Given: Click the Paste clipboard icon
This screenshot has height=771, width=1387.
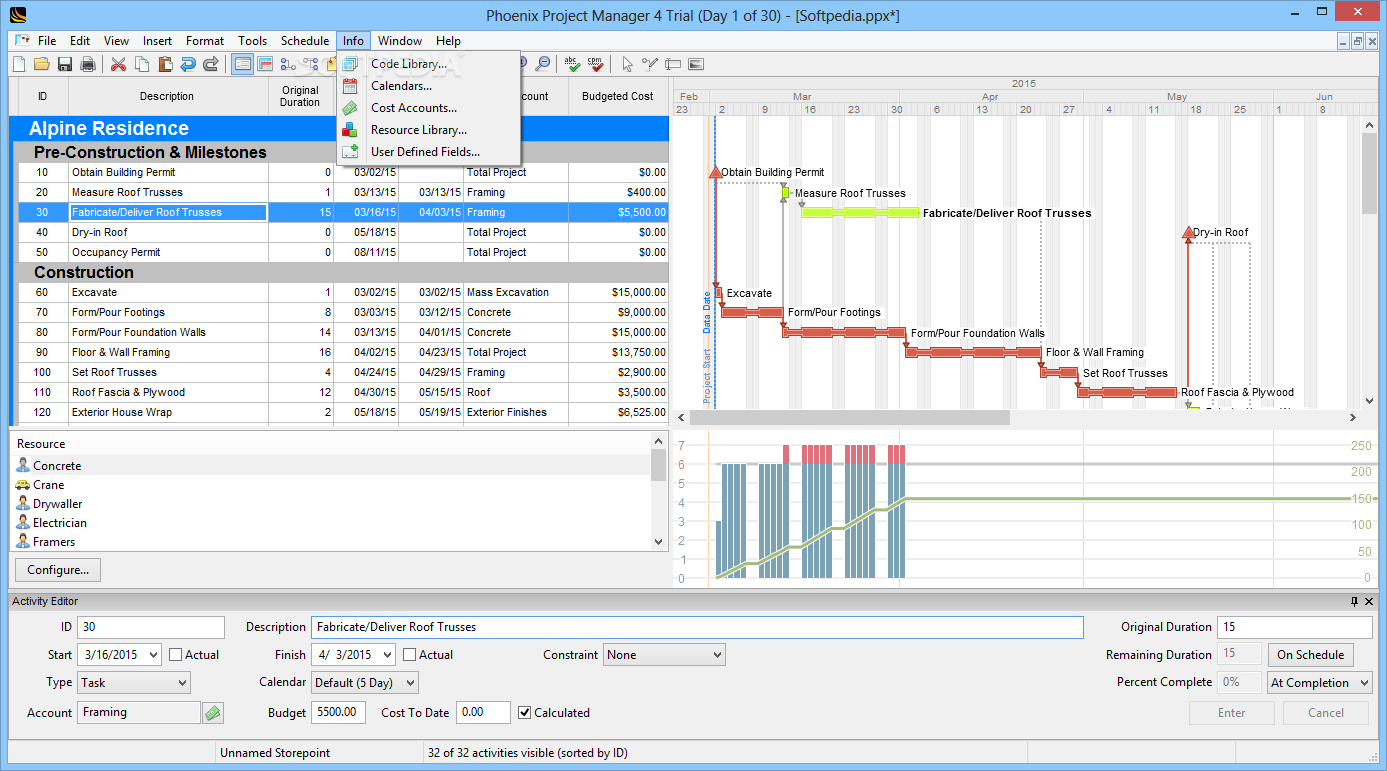Looking at the screenshot, I should [164, 64].
